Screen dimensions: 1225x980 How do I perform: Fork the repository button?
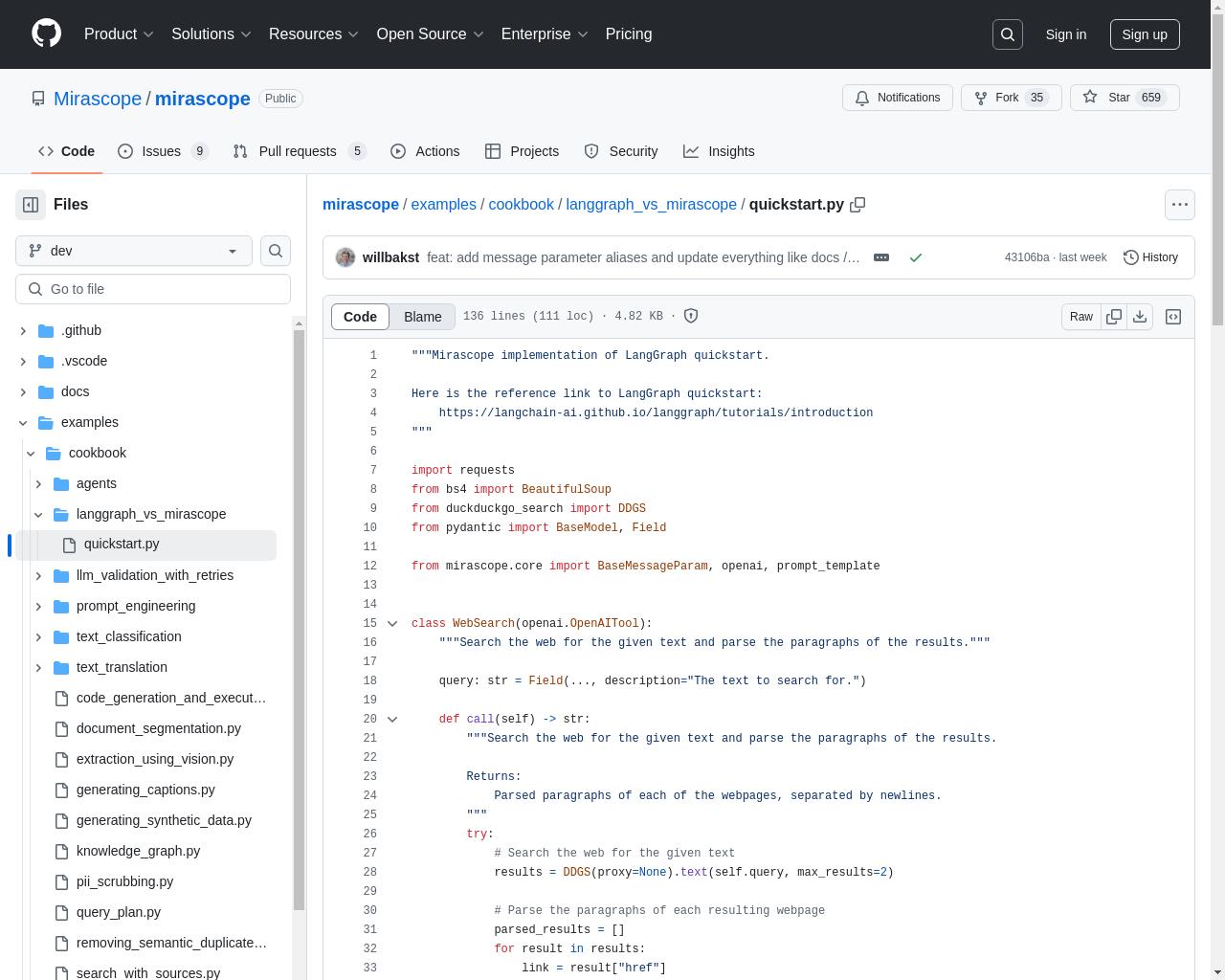(1011, 98)
